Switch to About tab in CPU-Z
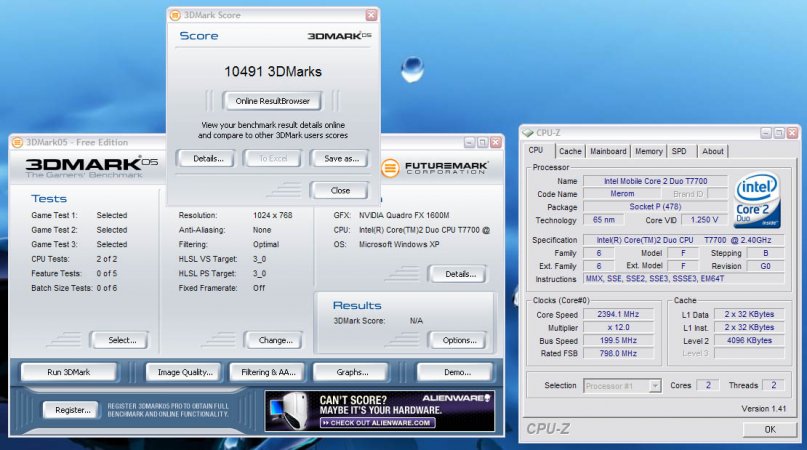This screenshot has width=807, height=450. 713,151
